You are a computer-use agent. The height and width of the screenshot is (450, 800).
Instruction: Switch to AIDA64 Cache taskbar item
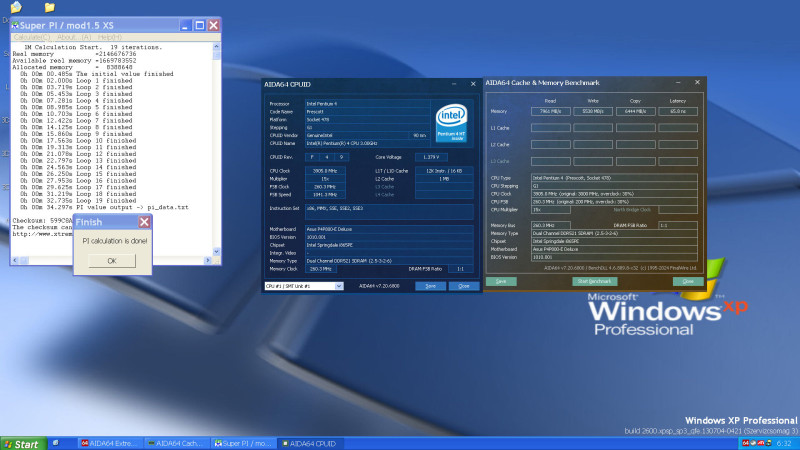(x=177, y=444)
